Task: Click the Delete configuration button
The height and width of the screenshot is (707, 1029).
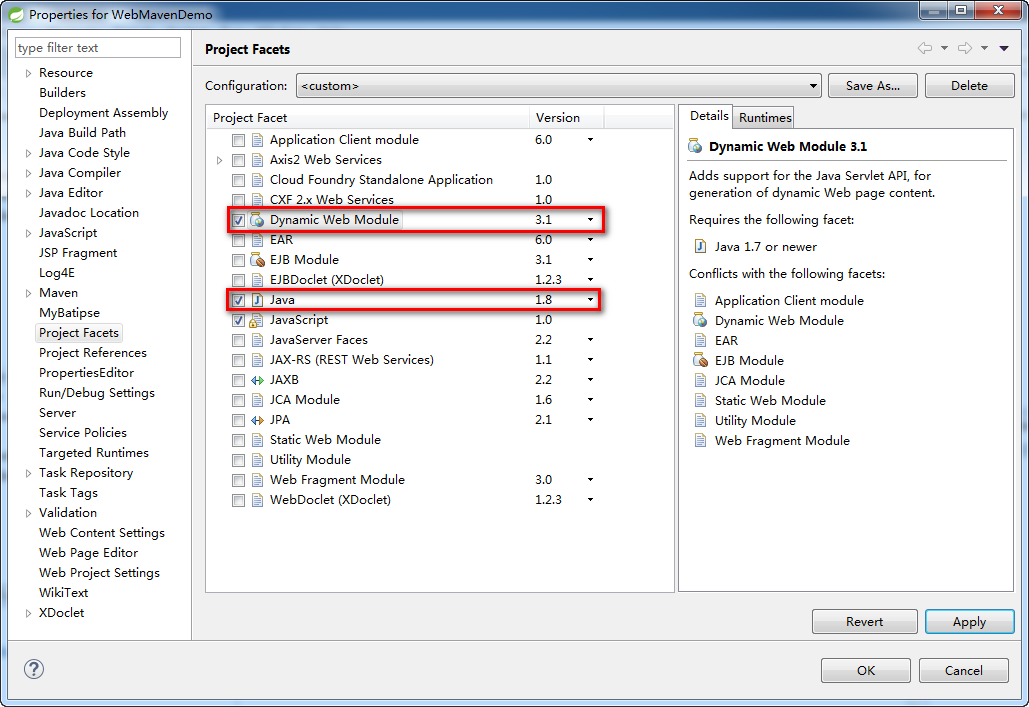Action: (969, 86)
